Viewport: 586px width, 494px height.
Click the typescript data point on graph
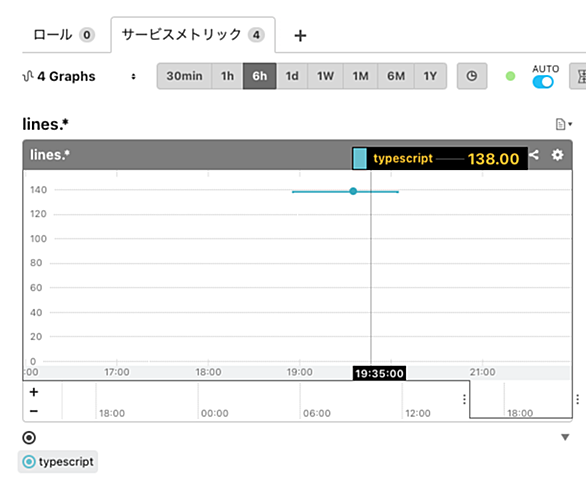[x=353, y=191]
